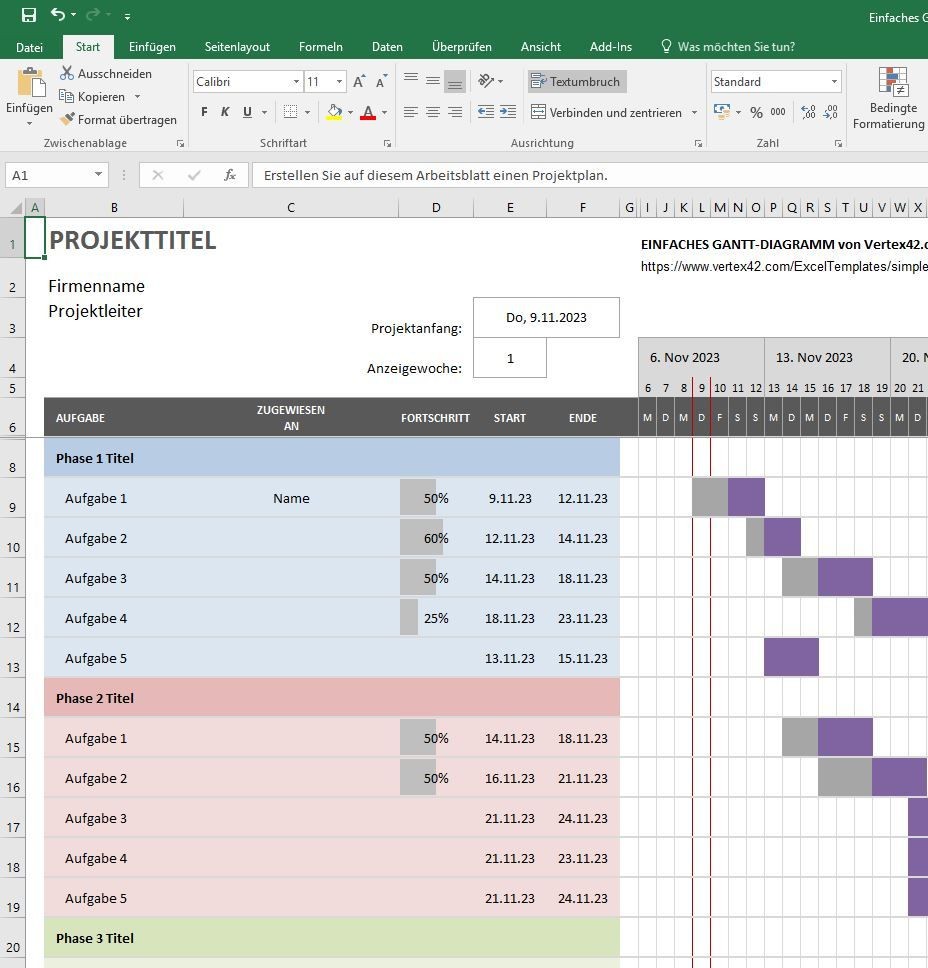
Task: Expand quick access toolbar customize arrow
Action: [127, 16]
